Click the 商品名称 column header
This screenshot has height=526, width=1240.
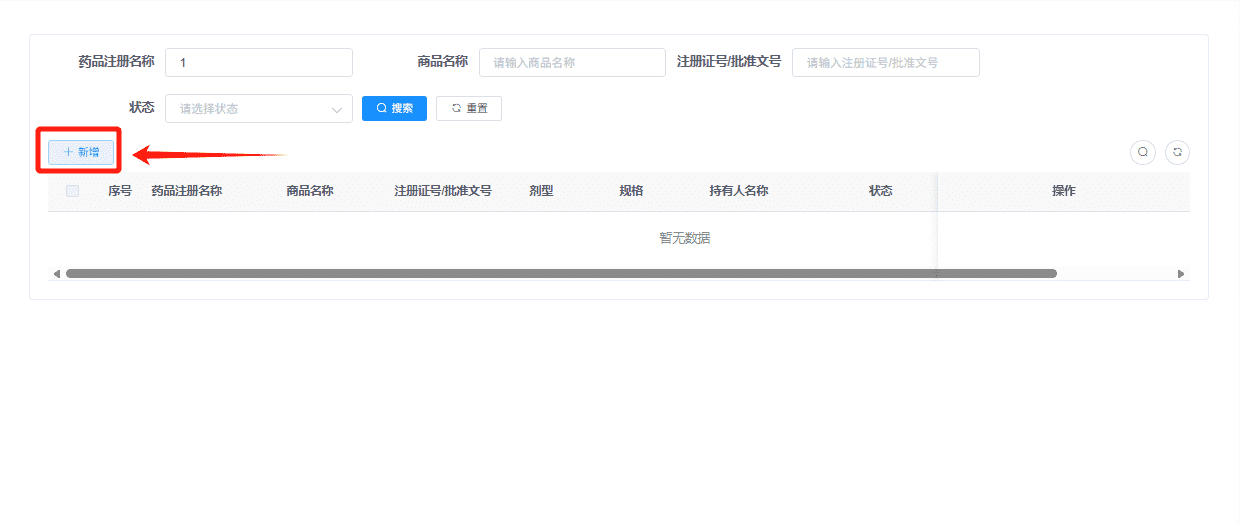click(309, 191)
